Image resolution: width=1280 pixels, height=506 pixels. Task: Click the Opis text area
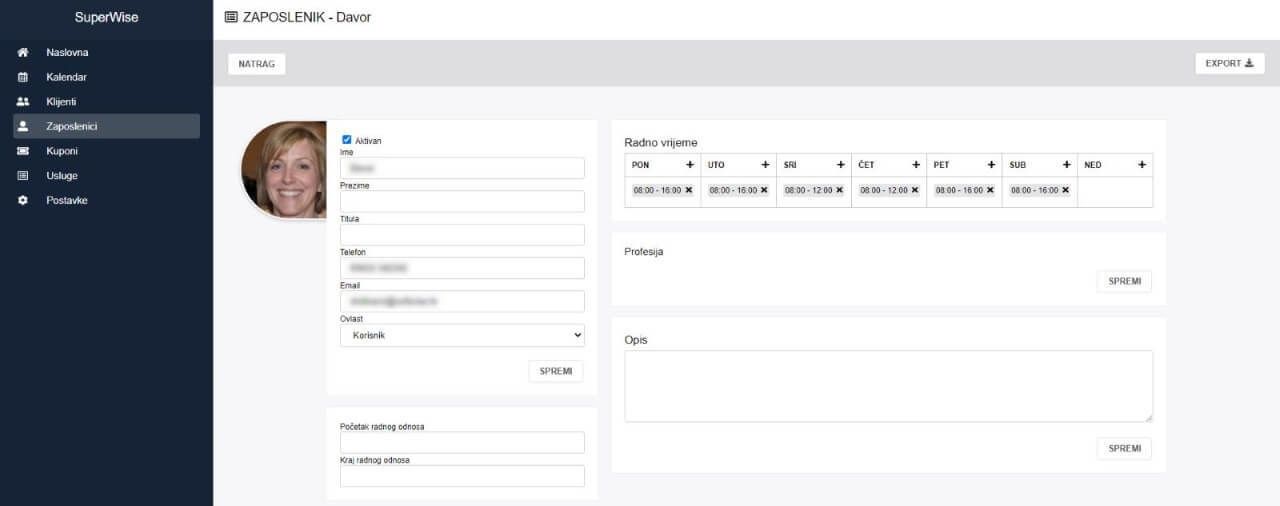[x=888, y=386]
